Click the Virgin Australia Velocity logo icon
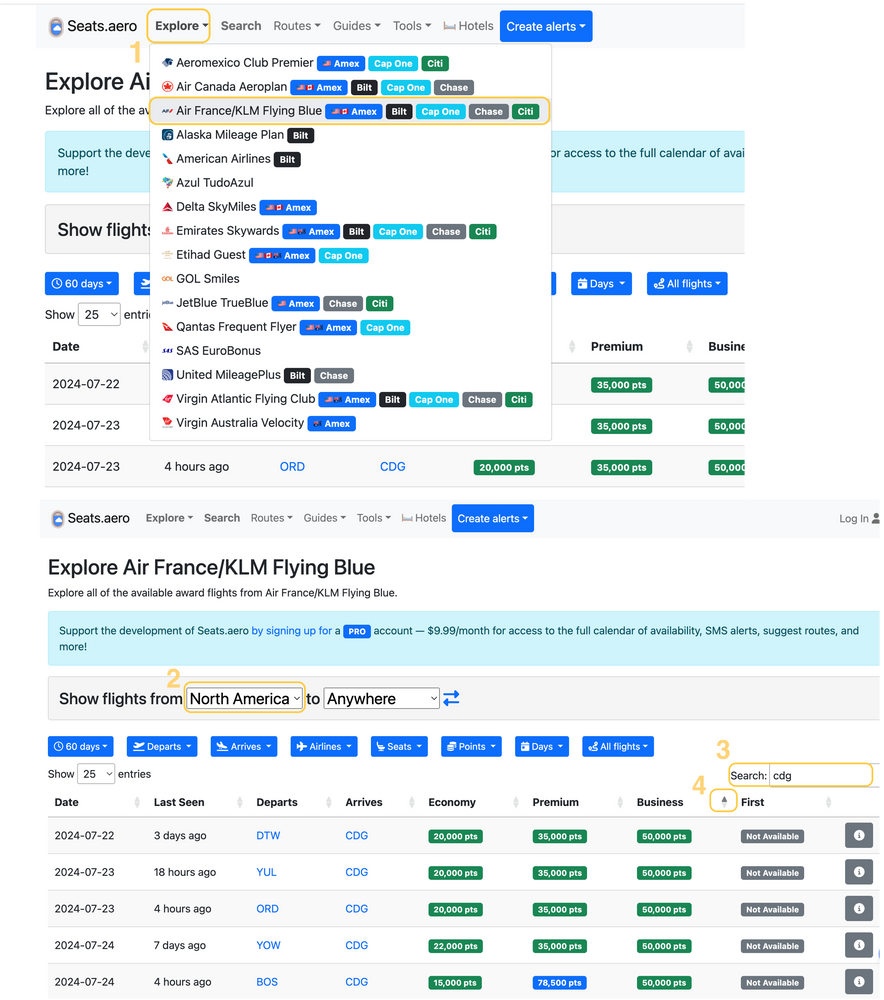 click(167, 423)
